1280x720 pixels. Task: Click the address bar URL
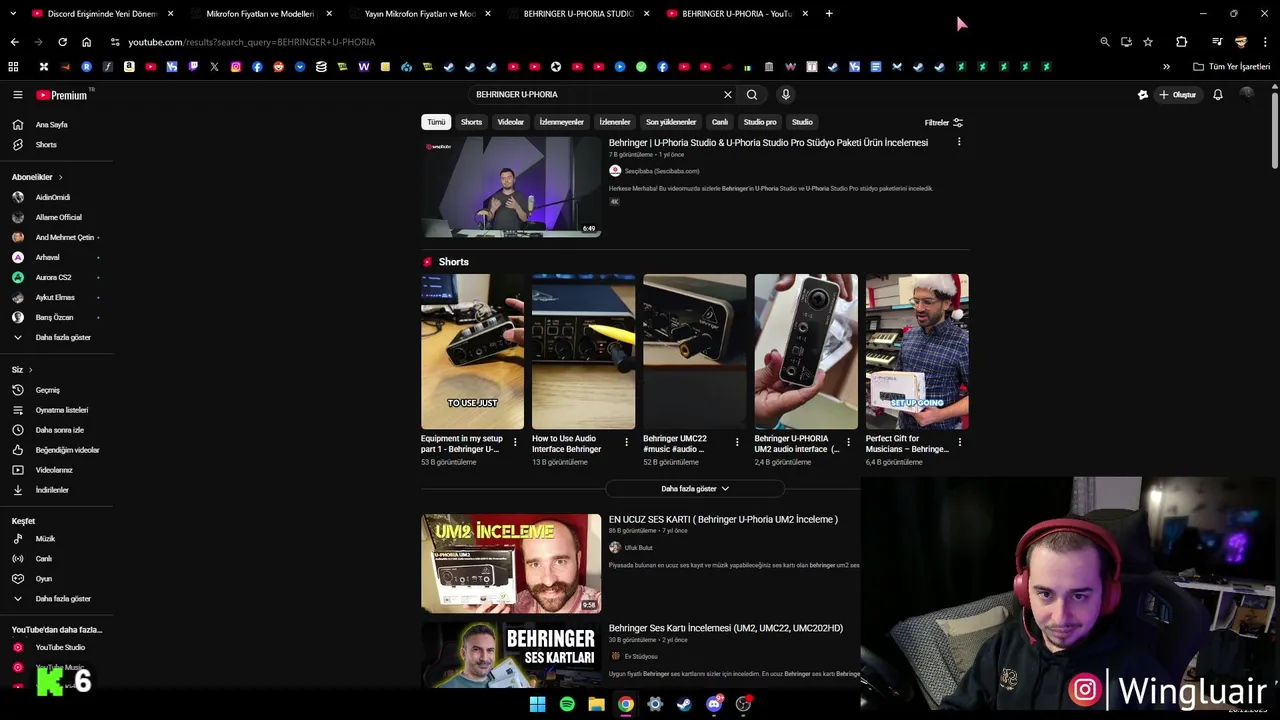coord(251,42)
